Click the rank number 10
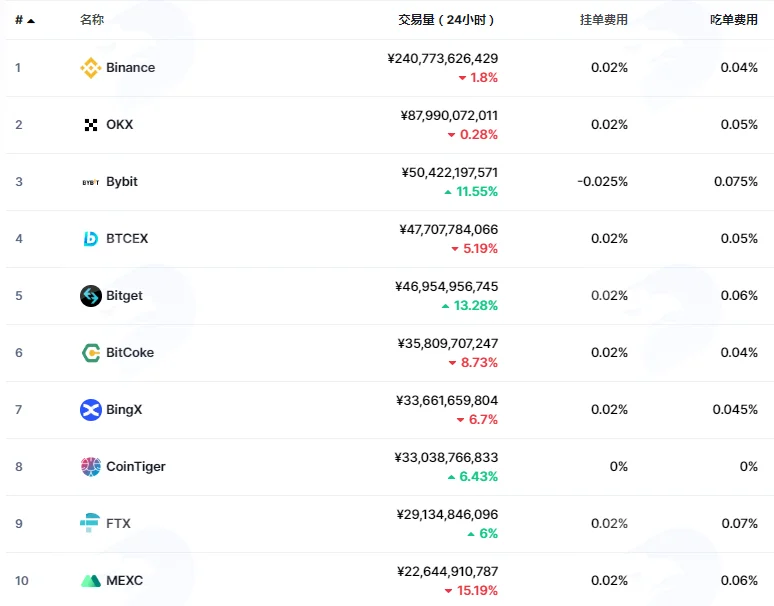This screenshot has height=606, width=774. [22, 581]
